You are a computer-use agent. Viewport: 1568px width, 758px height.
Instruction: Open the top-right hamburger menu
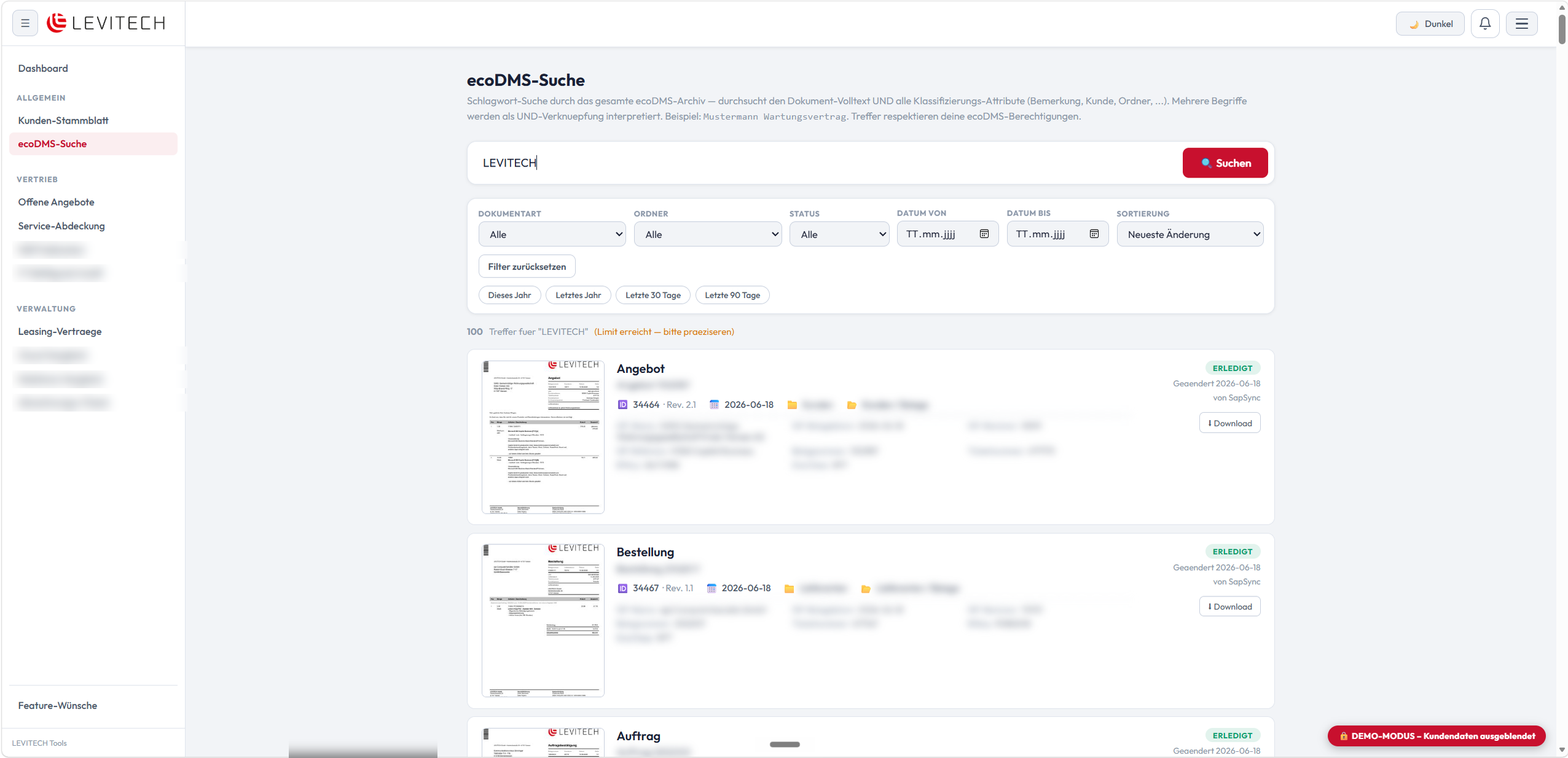(1521, 24)
